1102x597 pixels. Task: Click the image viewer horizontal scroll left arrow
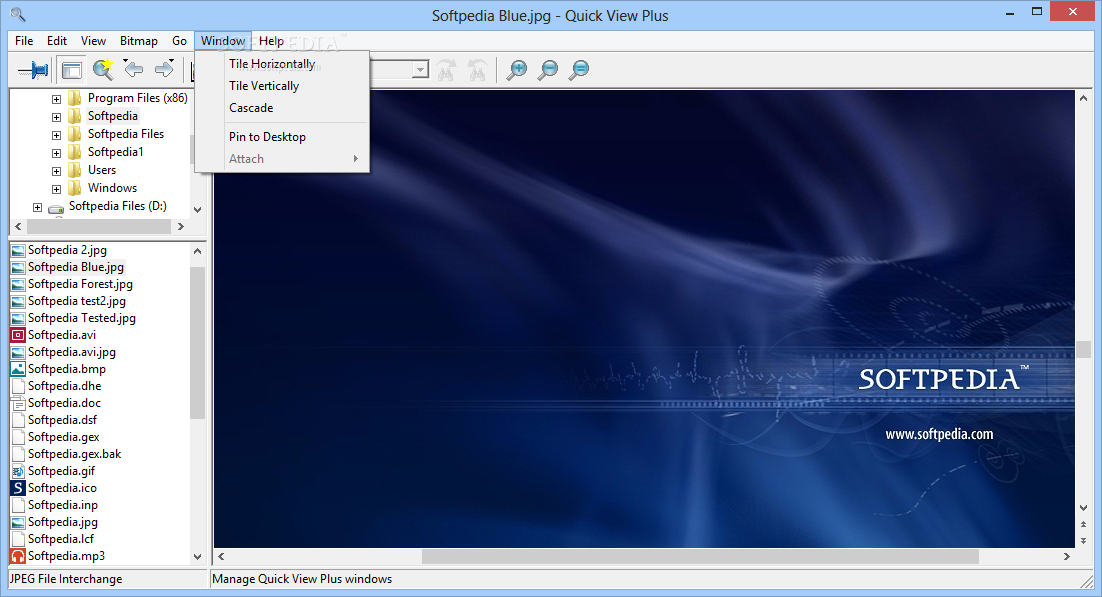[221, 556]
